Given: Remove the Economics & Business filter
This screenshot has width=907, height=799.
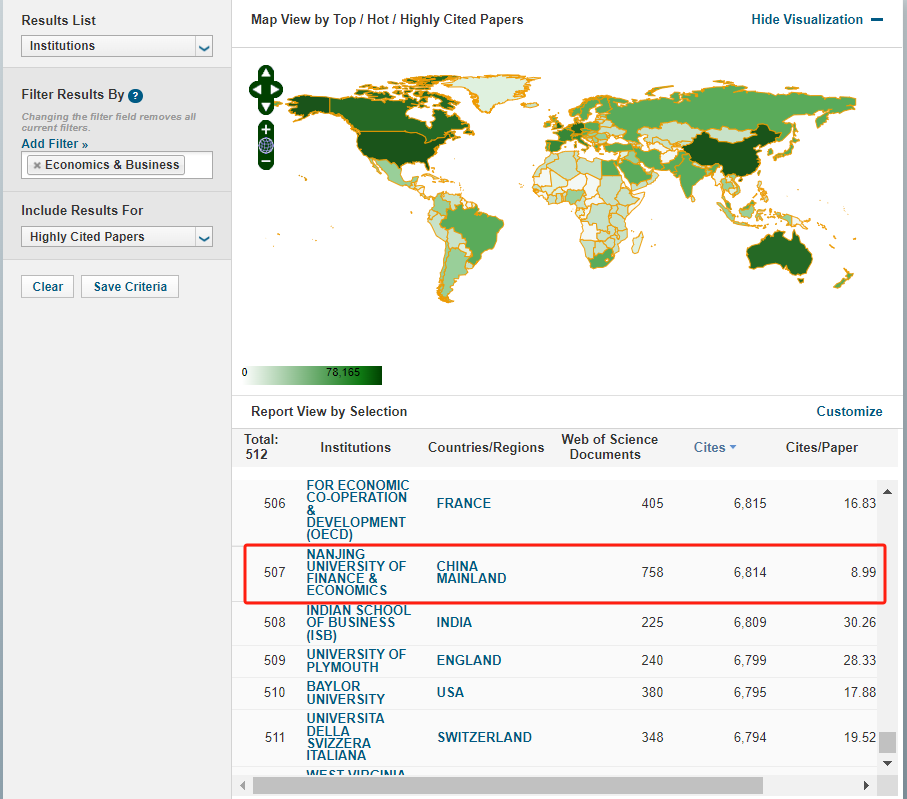Looking at the screenshot, I should [x=37, y=165].
